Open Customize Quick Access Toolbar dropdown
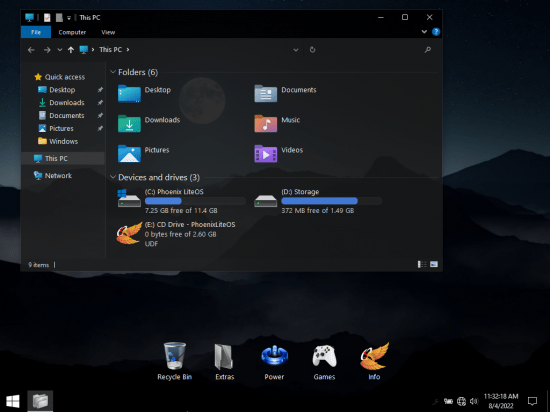The height and width of the screenshot is (412, 550). point(69,18)
